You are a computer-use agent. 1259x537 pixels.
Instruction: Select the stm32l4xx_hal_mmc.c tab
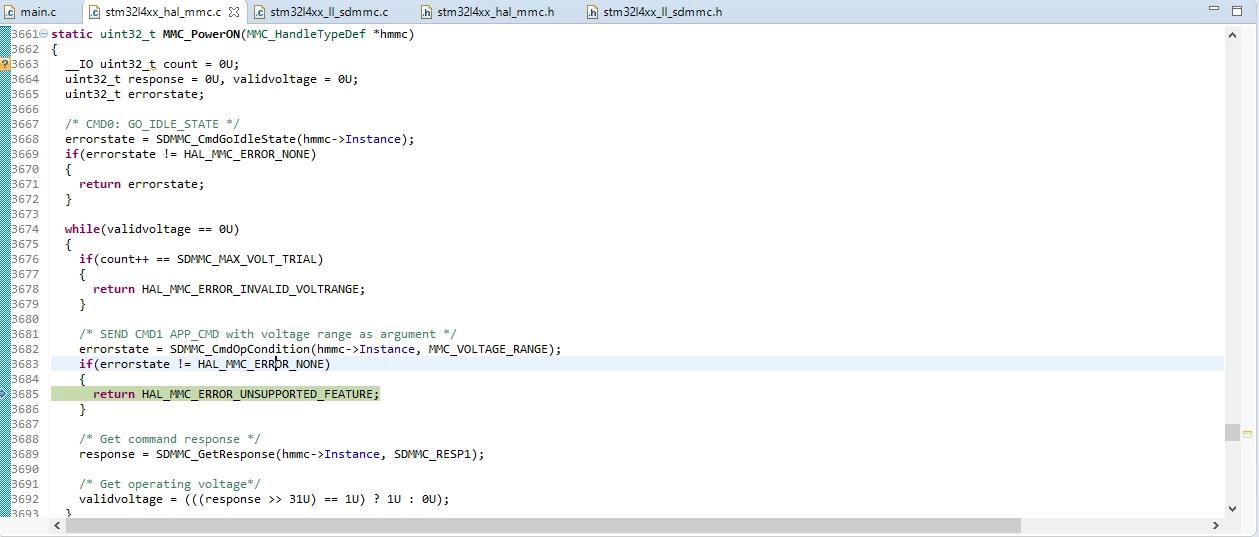click(163, 12)
